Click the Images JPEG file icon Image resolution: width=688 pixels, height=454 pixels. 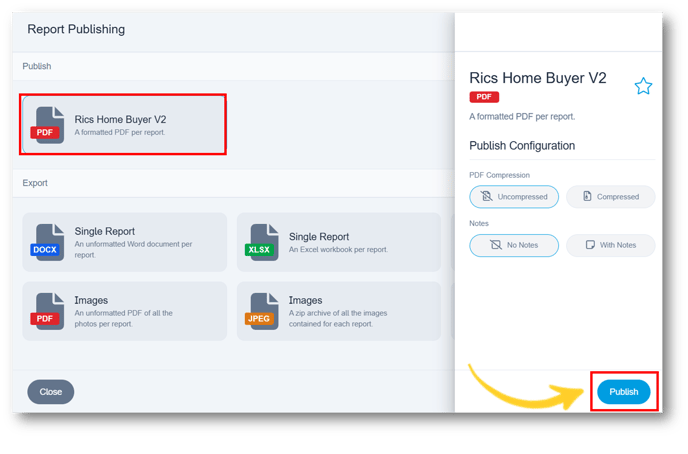click(262, 311)
